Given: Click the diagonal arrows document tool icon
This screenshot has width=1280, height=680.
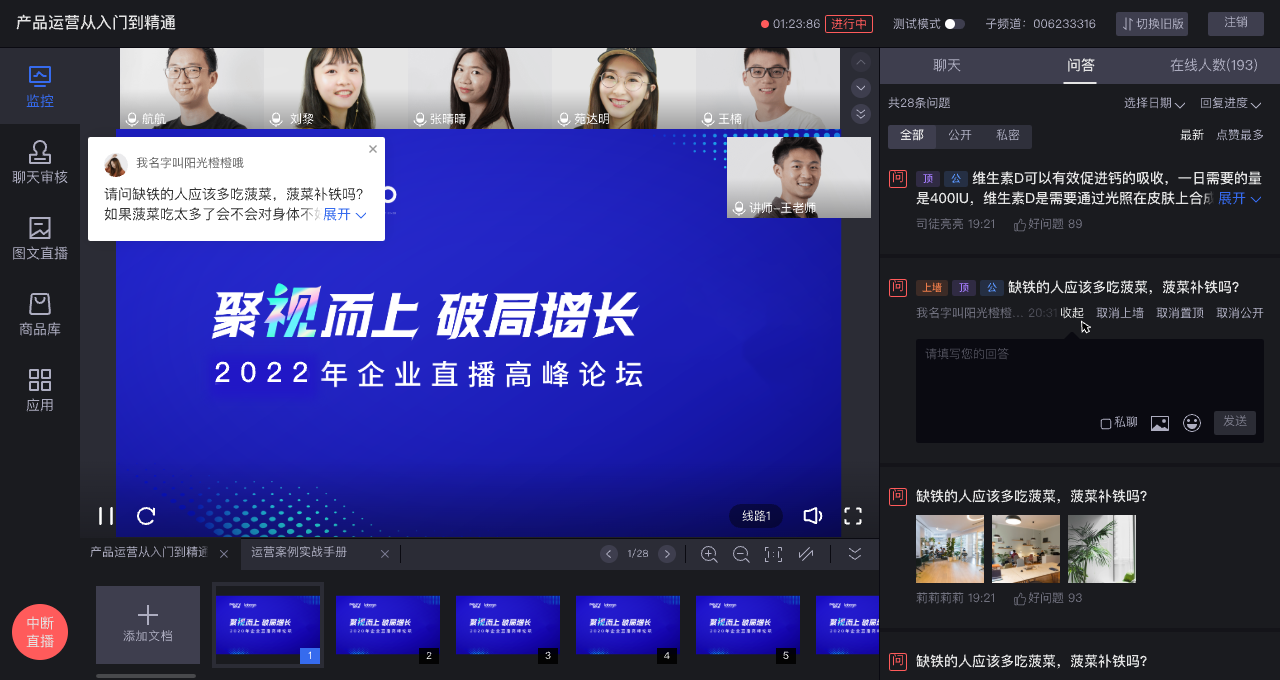Looking at the screenshot, I should coord(805,554).
